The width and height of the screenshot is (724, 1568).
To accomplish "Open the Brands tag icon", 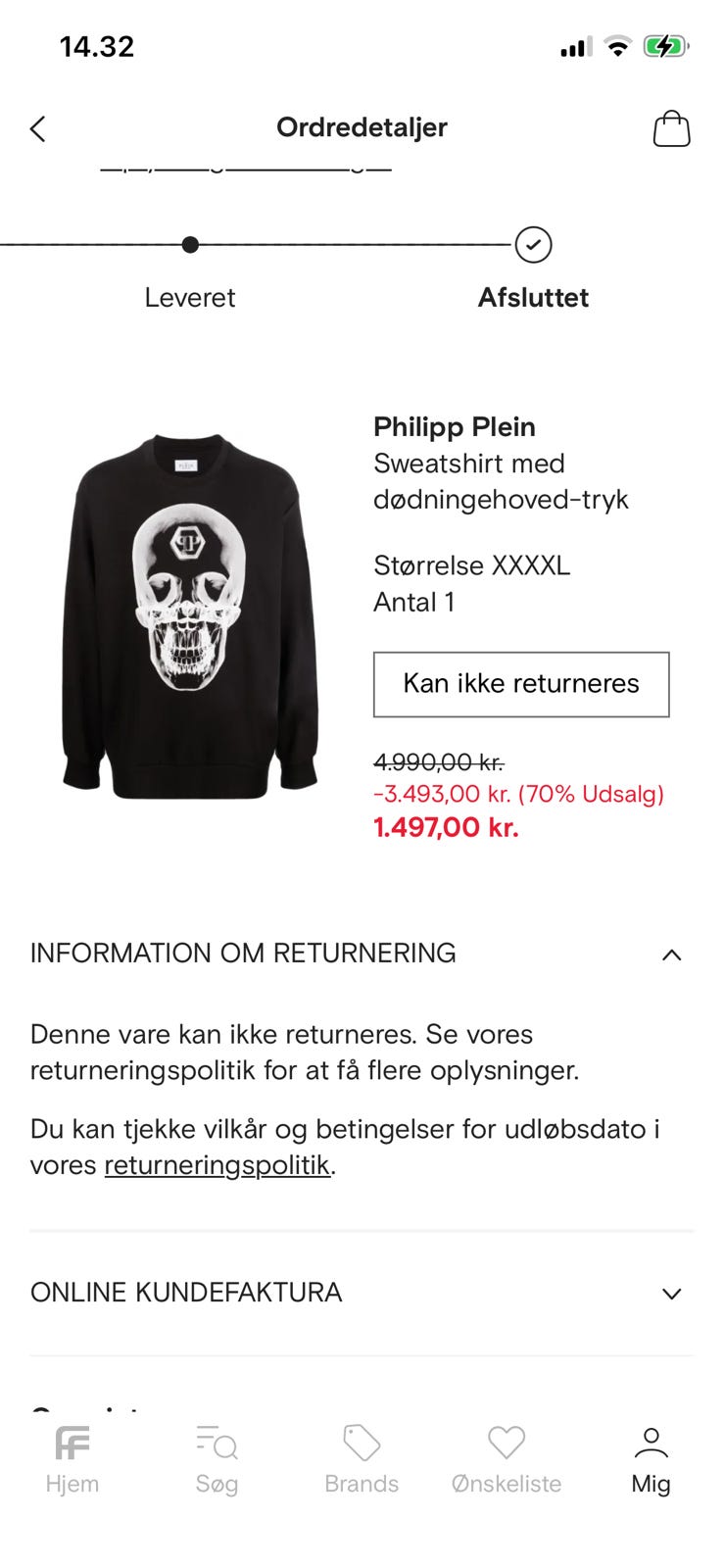I will pyautogui.click(x=362, y=1444).
